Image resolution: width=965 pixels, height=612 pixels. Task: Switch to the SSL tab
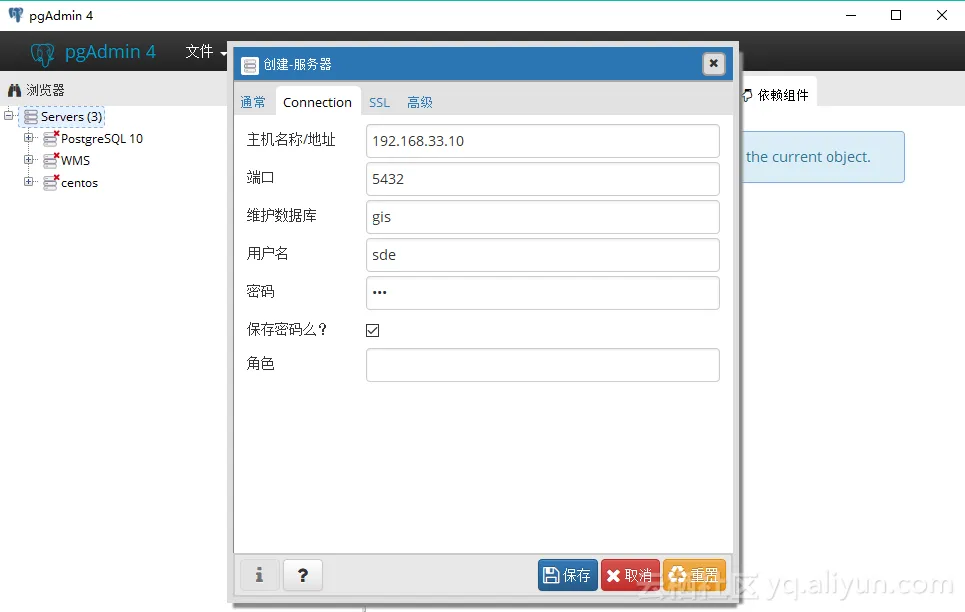pyautogui.click(x=380, y=102)
